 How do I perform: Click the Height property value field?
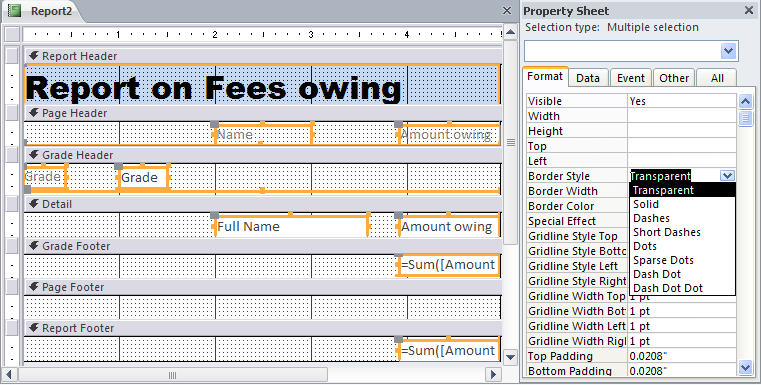[x=682, y=131]
